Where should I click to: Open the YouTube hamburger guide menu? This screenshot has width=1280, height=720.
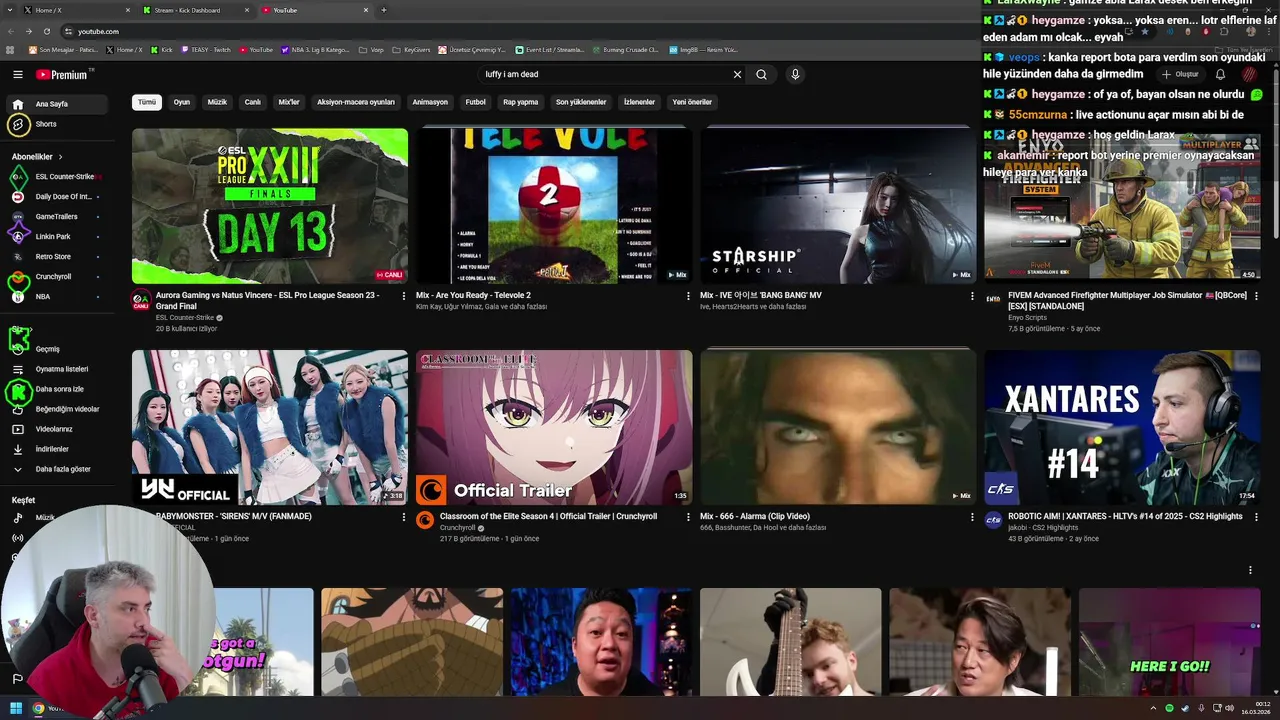tap(18, 74)
